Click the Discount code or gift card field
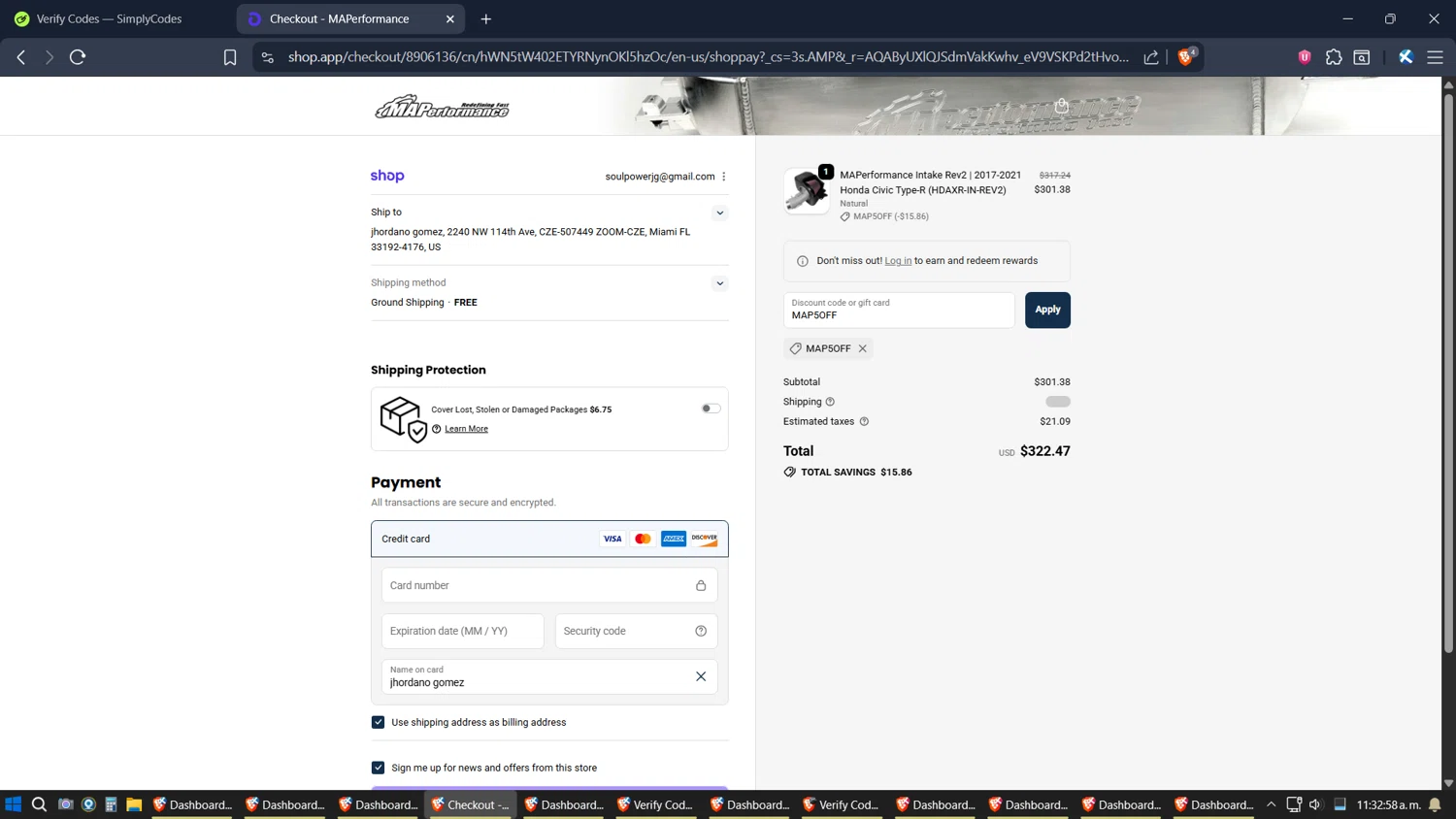This screenshot has width=1456, height=819. (x=899, y=310)
